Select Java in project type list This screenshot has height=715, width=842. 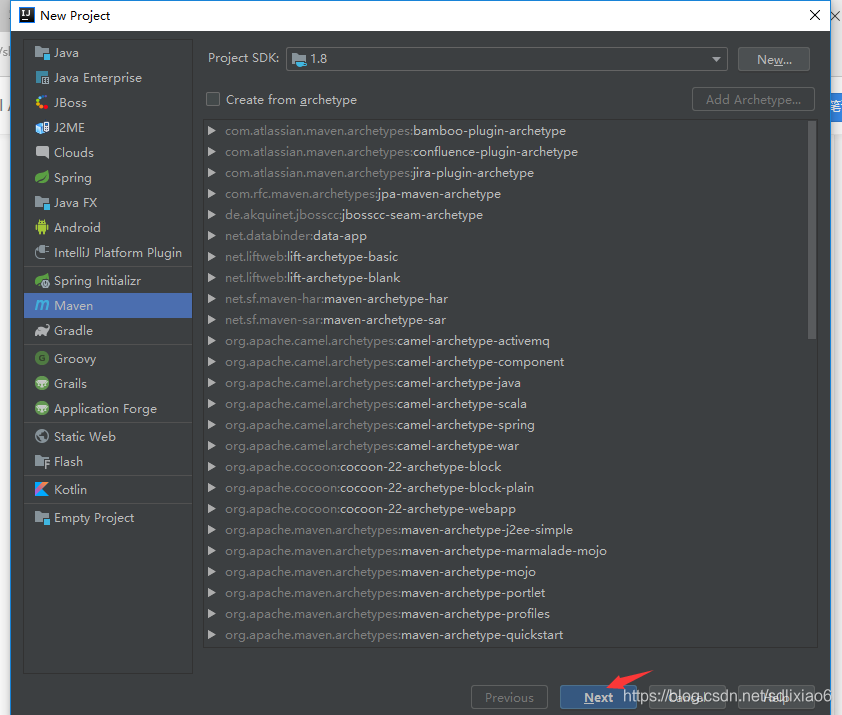[x=108, y=53]
